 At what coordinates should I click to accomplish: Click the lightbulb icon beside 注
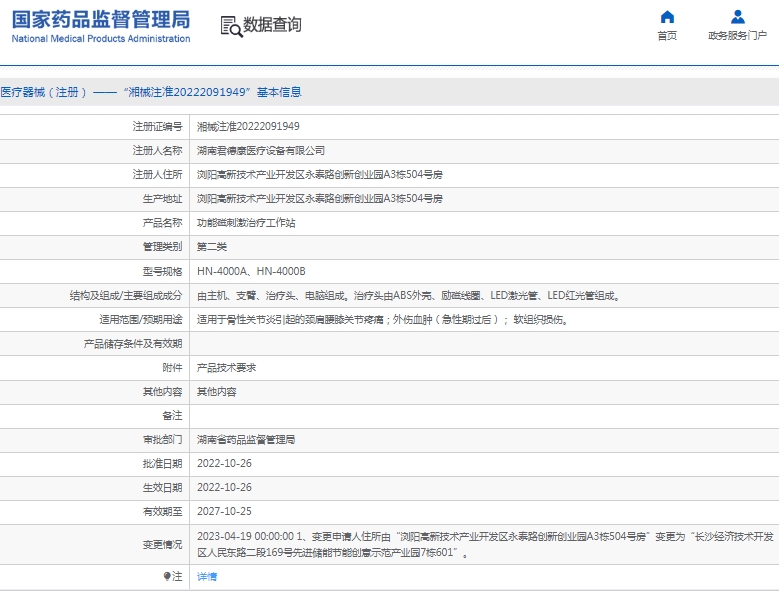click(x=166, y=577)
